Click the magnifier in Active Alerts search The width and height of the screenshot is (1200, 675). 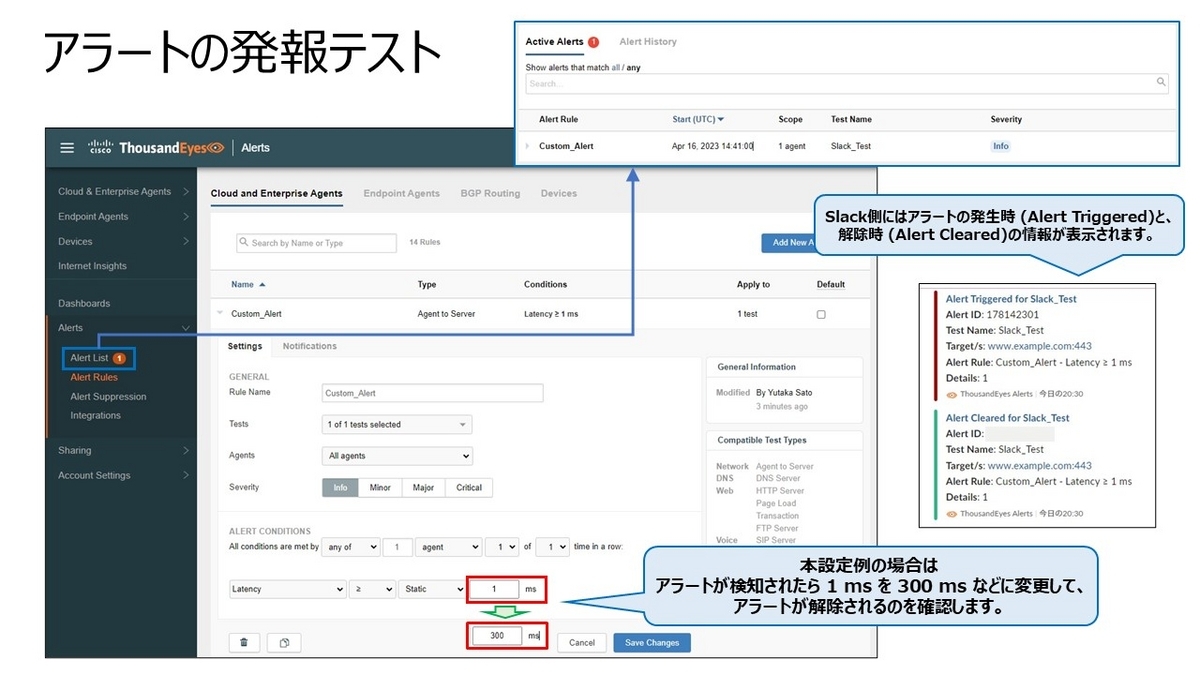[x=1161, y=83]
